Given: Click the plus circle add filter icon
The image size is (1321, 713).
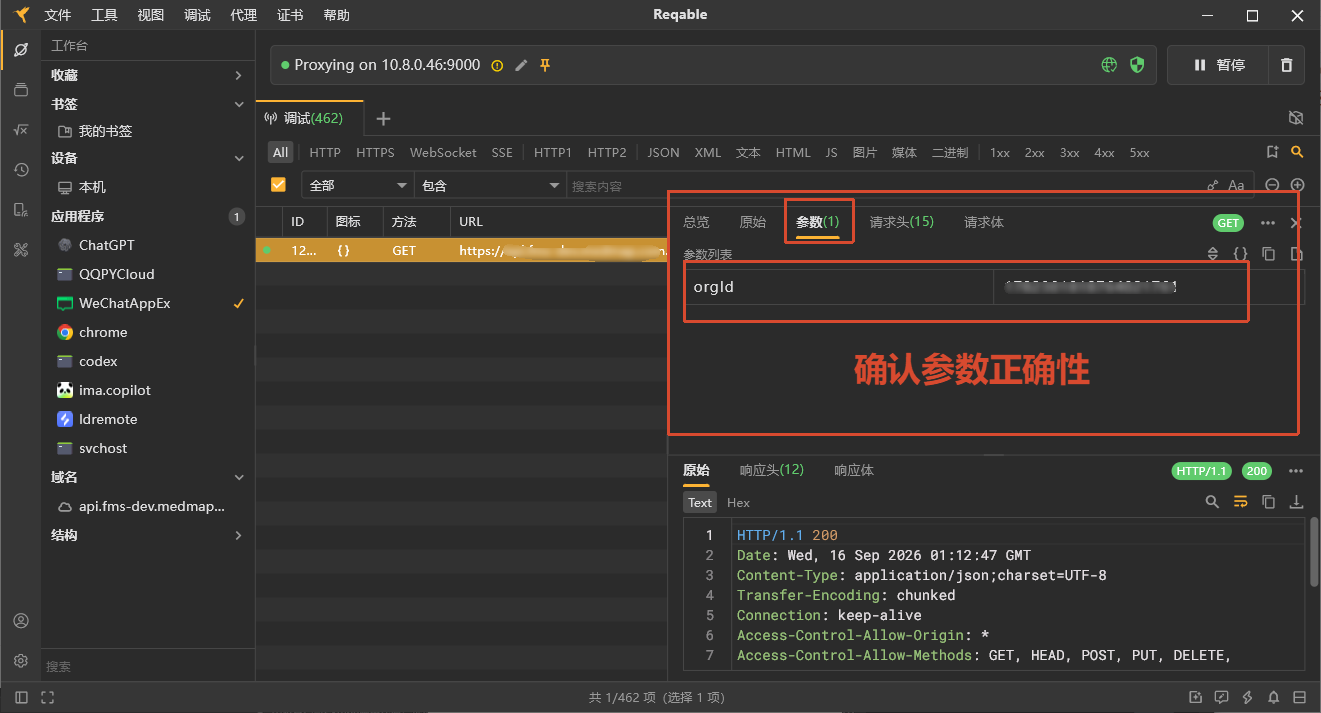Looking at the screenshot, I should click(1298, 185).
